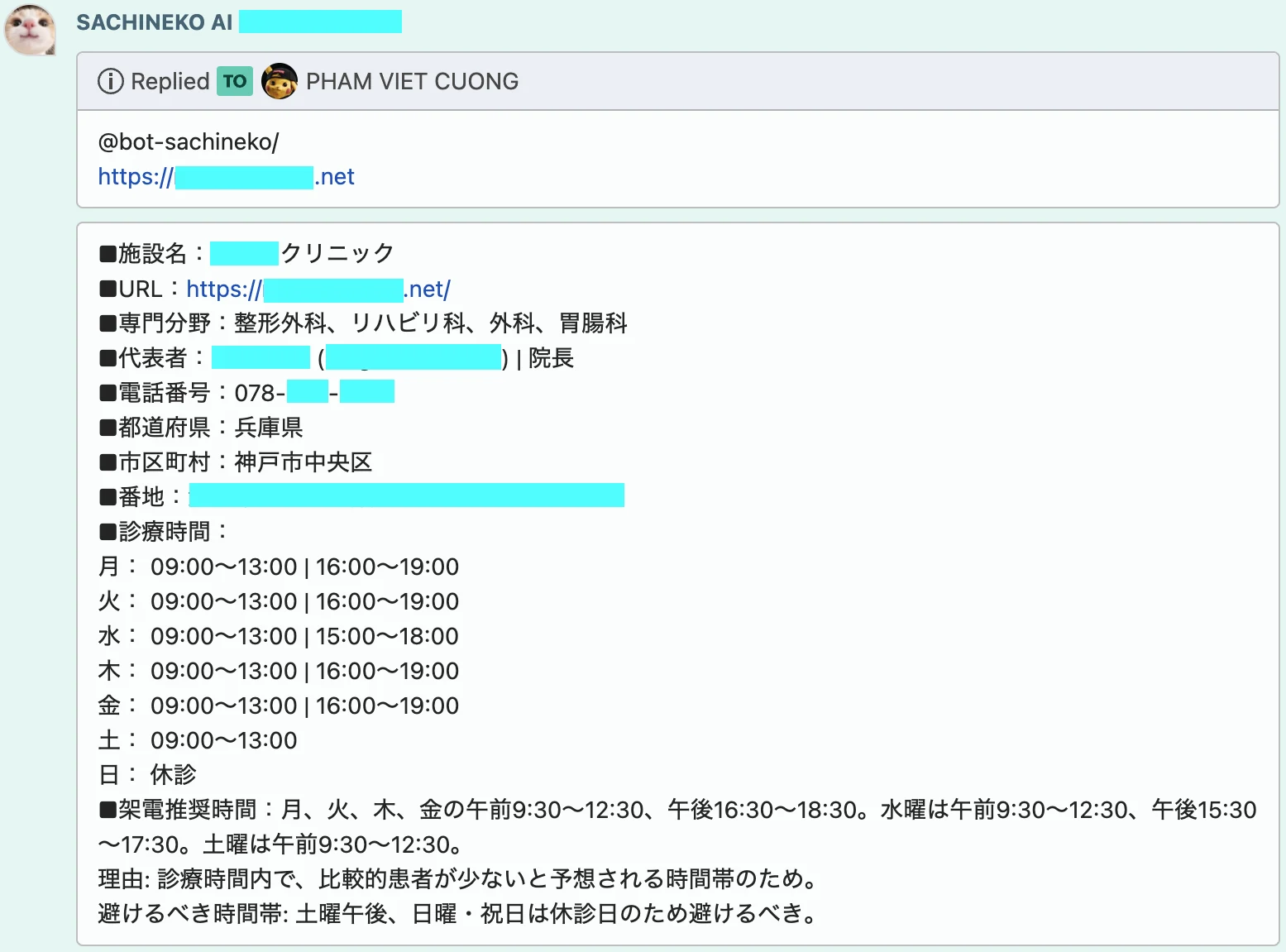
Task: Click the ■施設名 clinic name line
Action: coord(246,253)
